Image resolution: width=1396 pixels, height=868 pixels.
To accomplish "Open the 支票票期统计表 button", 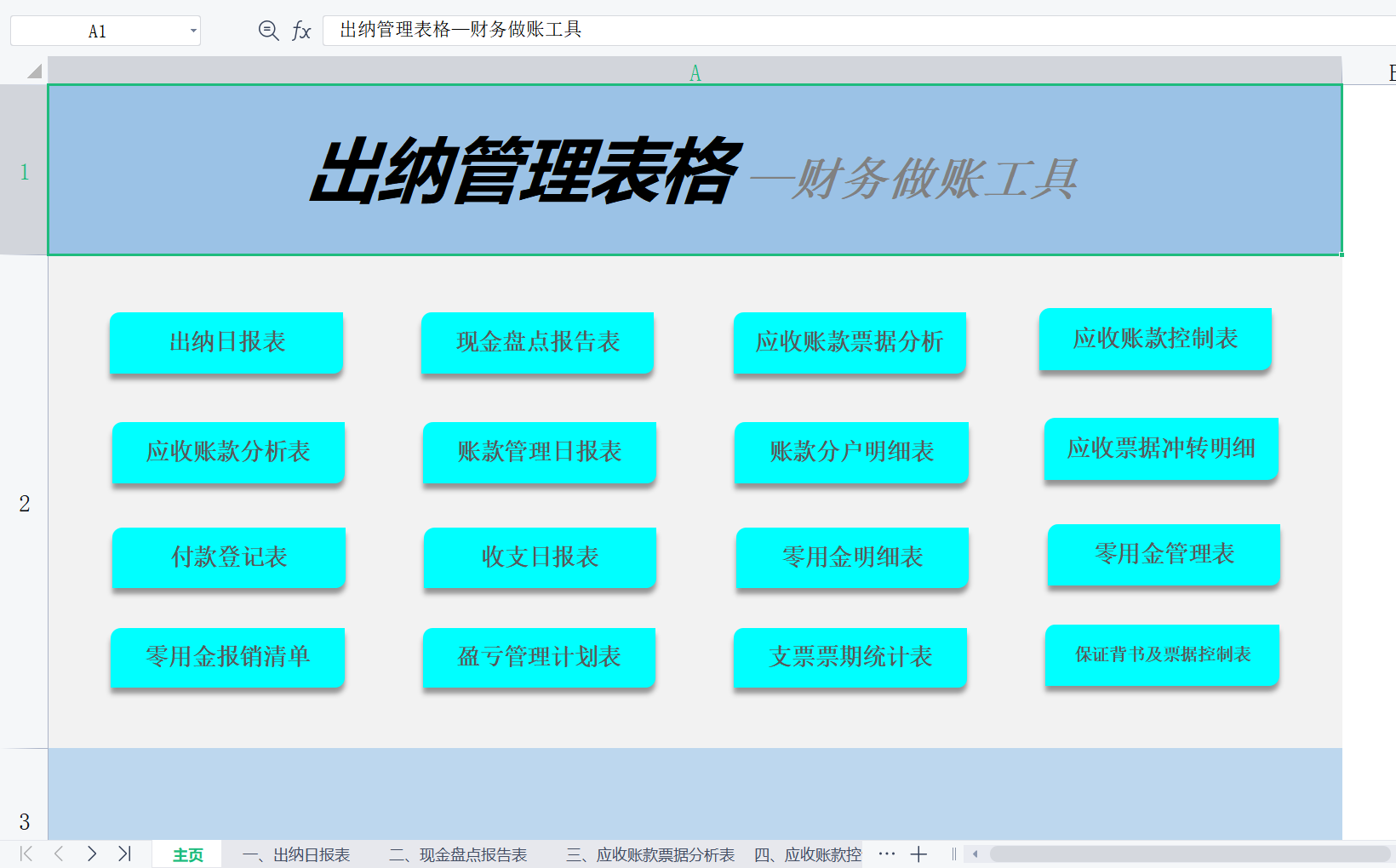I will pyautogui.click(x=850, y=657).
